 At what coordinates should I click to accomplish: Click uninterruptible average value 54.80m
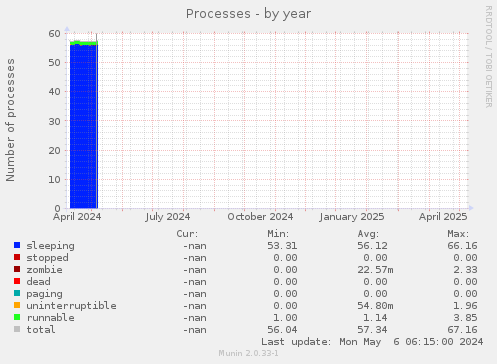(x=375, y=306)
